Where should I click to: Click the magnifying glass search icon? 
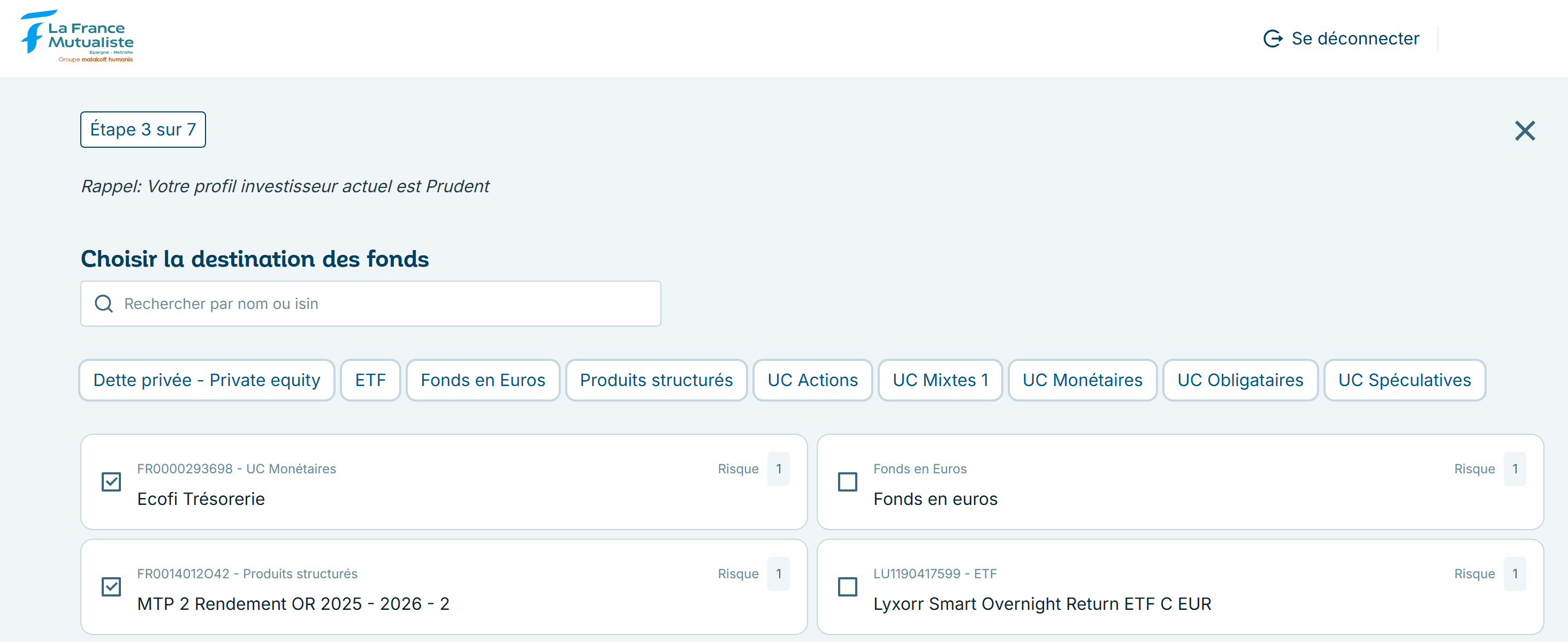[x=104, y=304]
